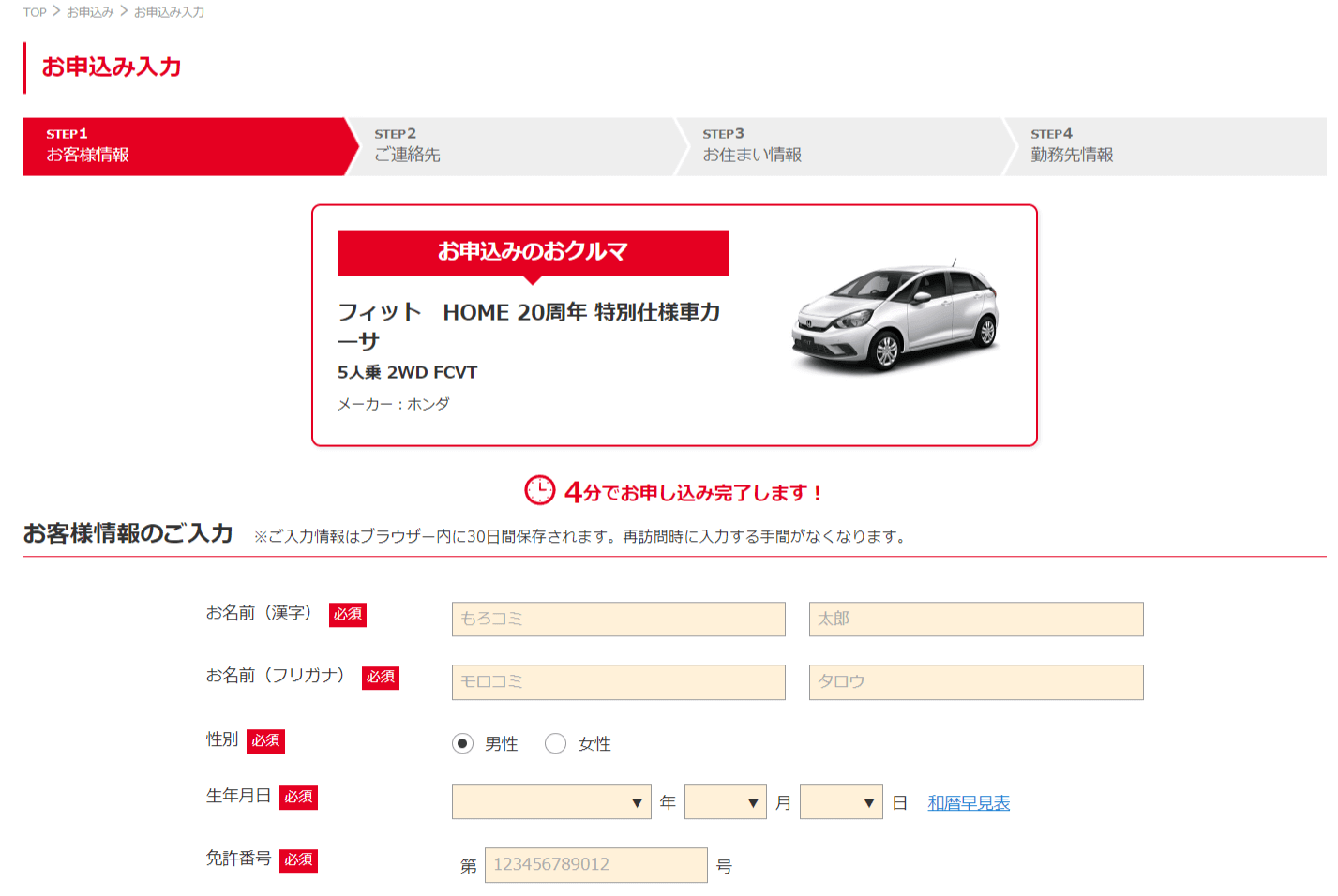
Task: Click the お申込みのおクルマ red banner
Action: click(x=533, y=252)
